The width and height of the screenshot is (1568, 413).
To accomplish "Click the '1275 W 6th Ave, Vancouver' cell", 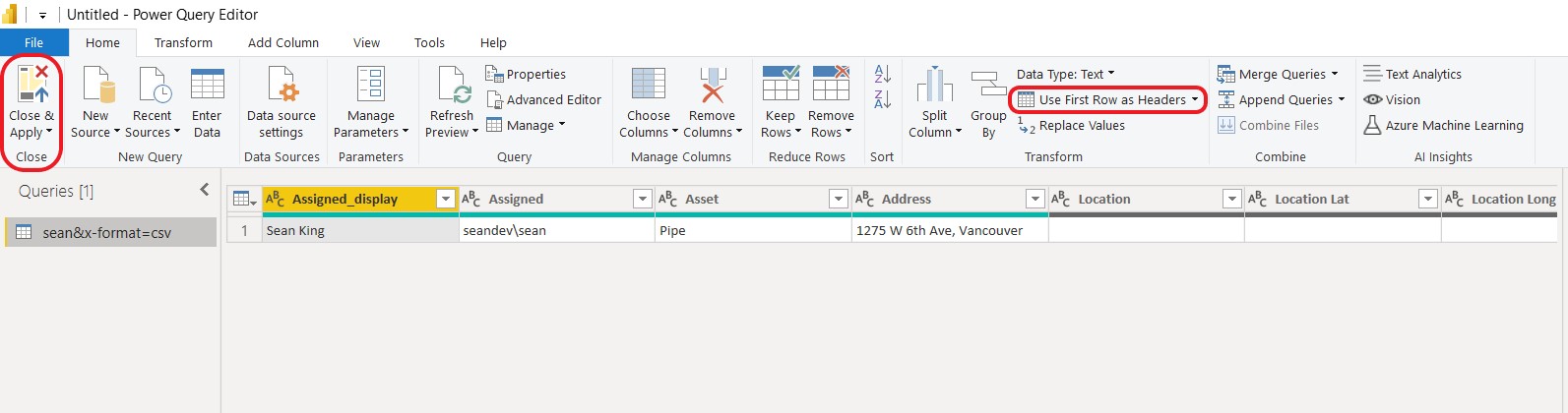I will (x=950, y=230).
